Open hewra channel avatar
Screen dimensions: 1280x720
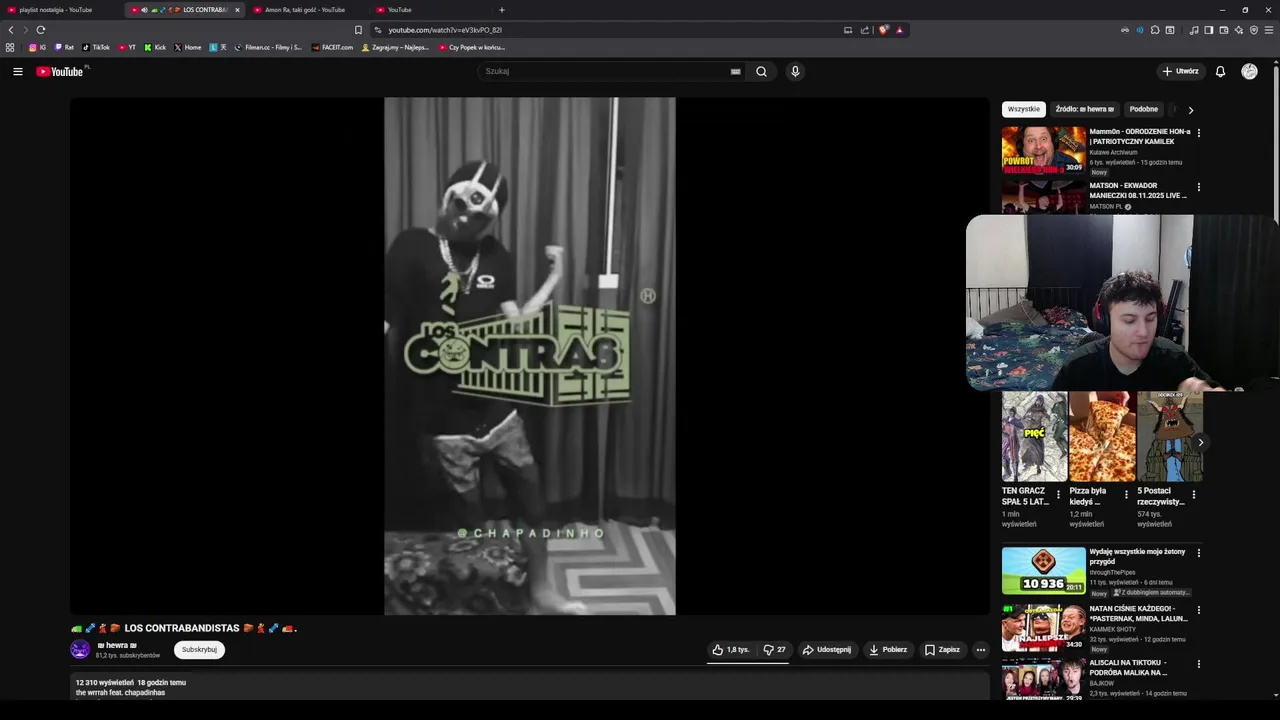[x=80, y=649]
